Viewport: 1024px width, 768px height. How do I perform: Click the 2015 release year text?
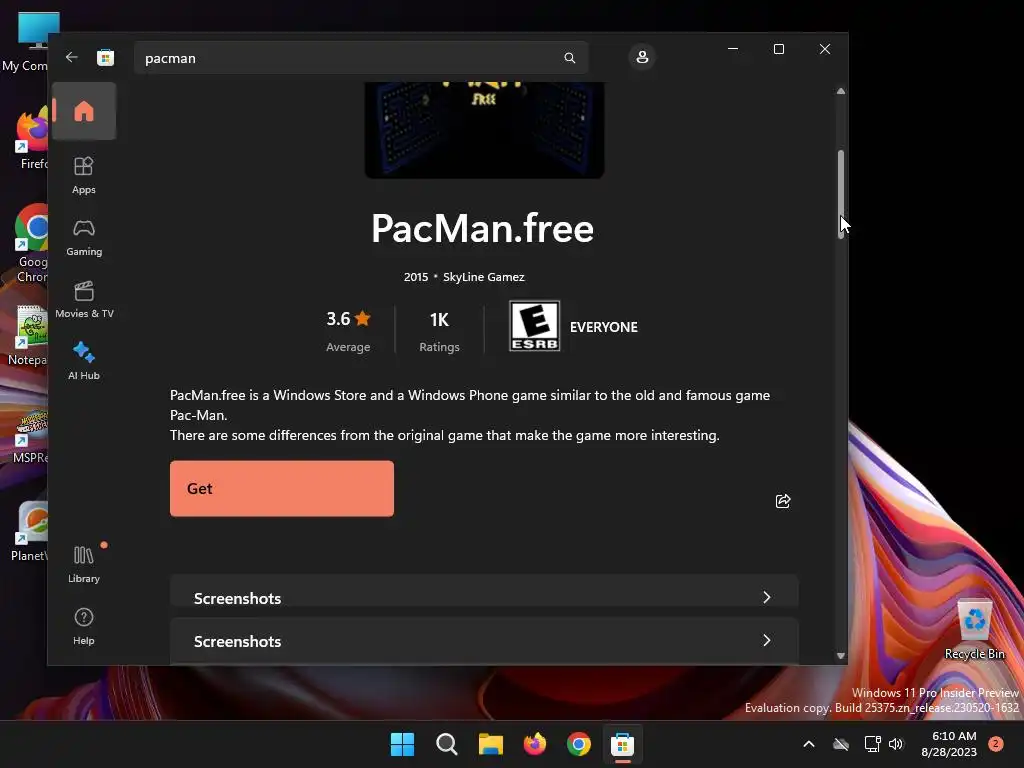pyautogui.click(x=416, y=277)
